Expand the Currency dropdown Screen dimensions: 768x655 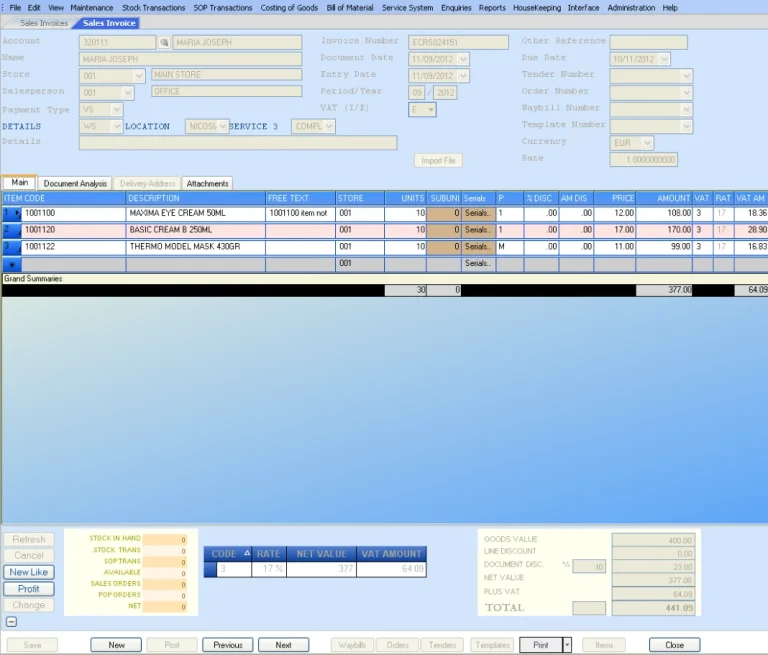coord(648,143)
